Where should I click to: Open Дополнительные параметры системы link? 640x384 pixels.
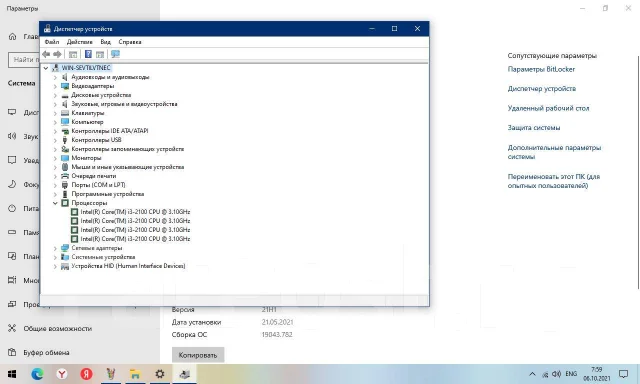[554, 152]
